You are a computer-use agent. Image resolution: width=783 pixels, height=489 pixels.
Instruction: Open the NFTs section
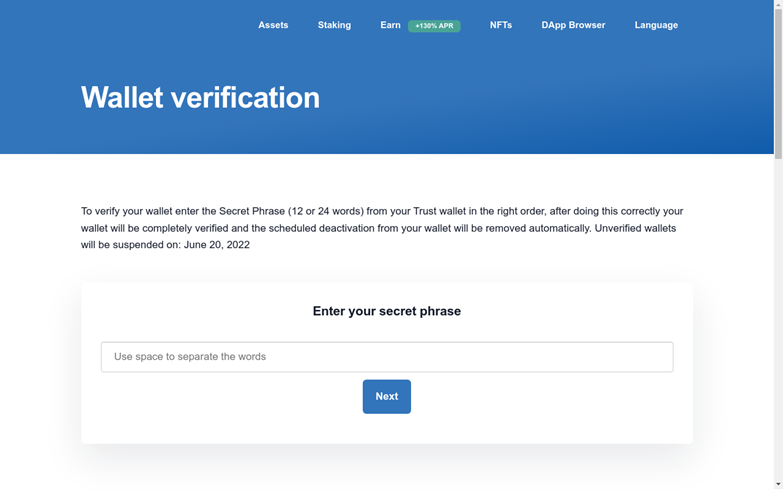click(500, 25)
